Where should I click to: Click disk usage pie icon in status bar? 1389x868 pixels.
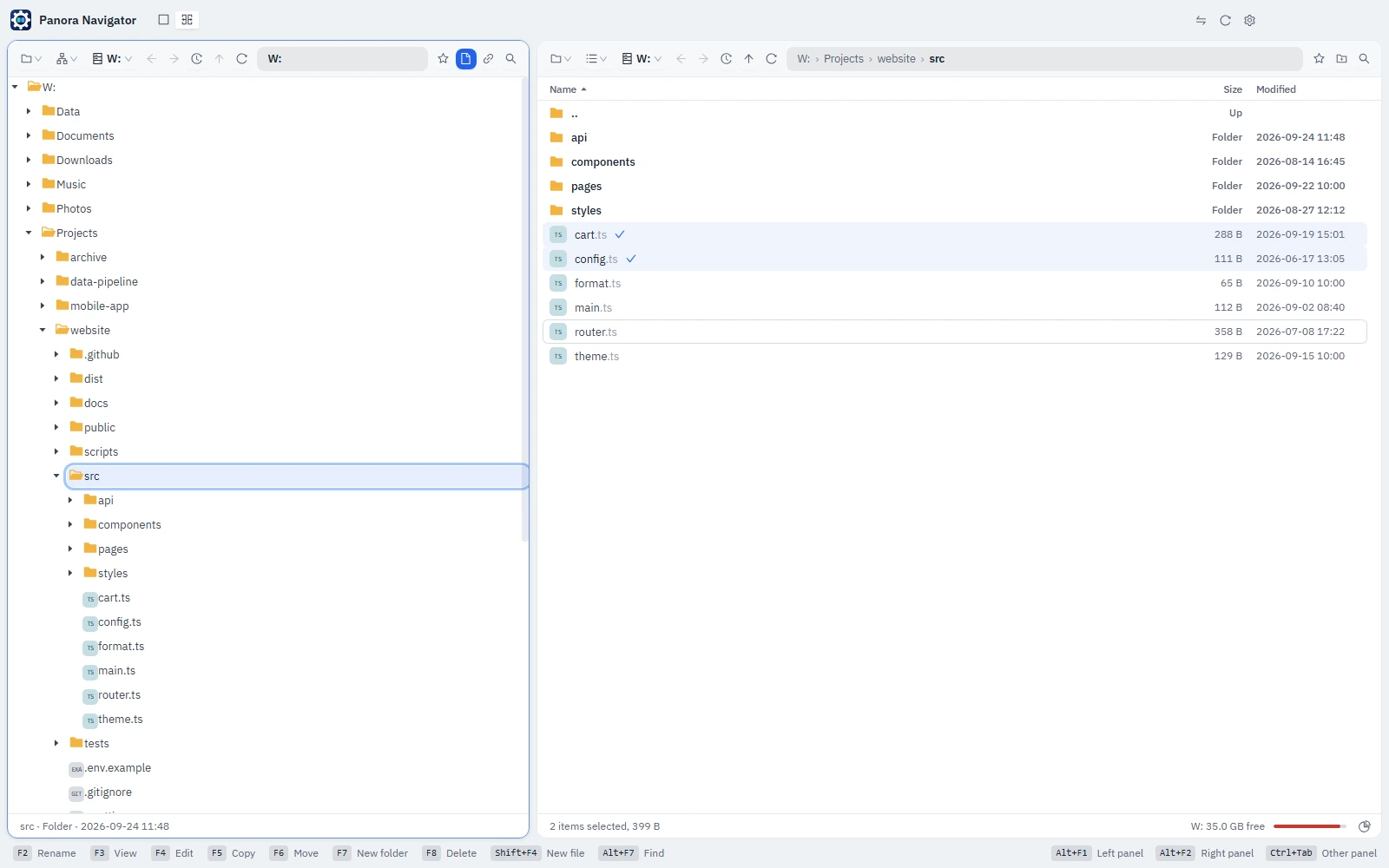click(x=1364, y=826)
